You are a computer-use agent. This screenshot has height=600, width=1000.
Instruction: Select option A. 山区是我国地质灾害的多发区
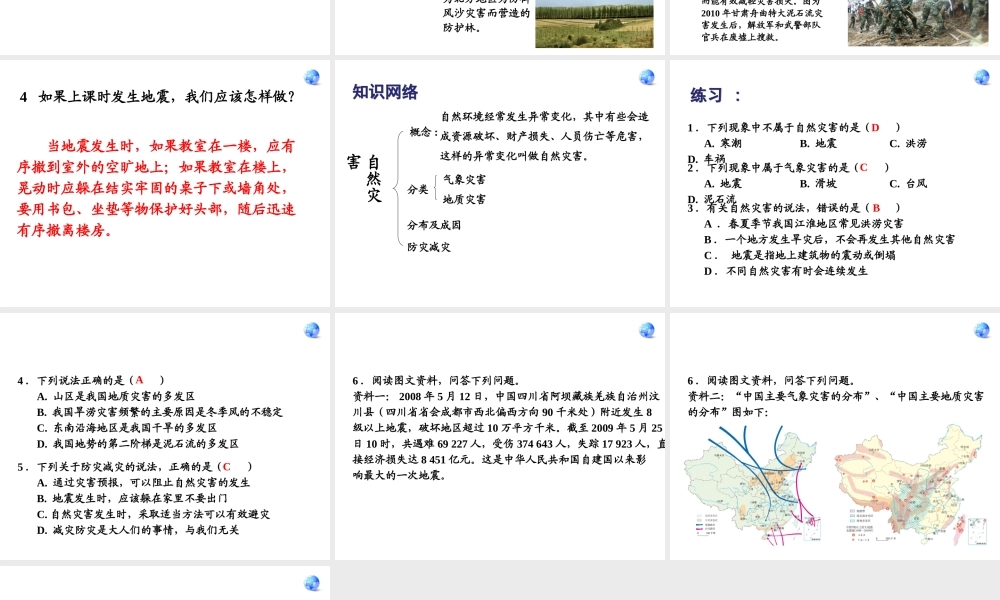[x=116, y=397]
